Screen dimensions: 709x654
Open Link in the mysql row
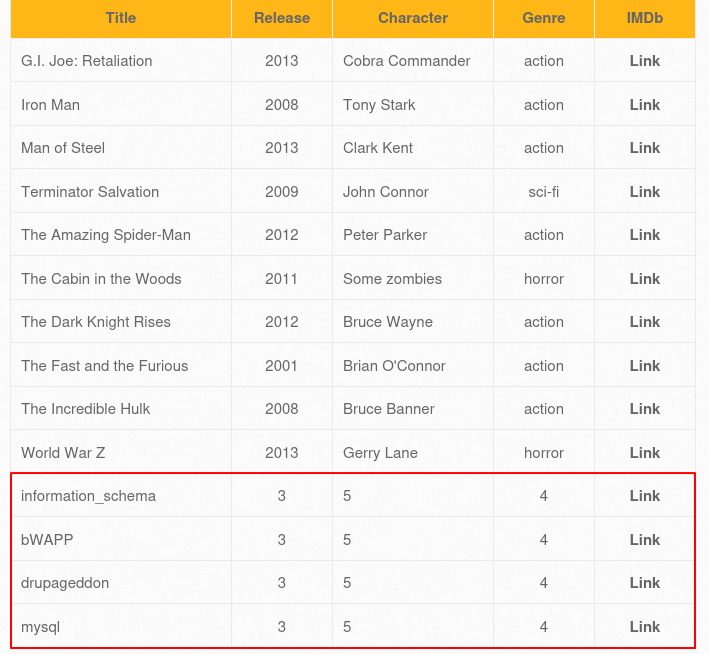pyautogui.click(x=644, y=626)
